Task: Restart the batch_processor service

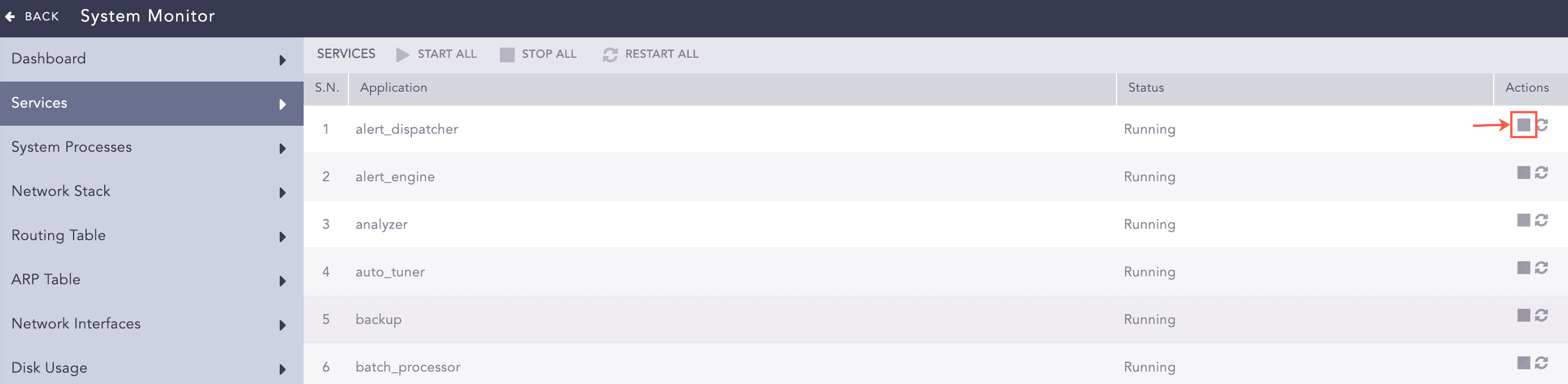Action: click(x=1541, y=363)
